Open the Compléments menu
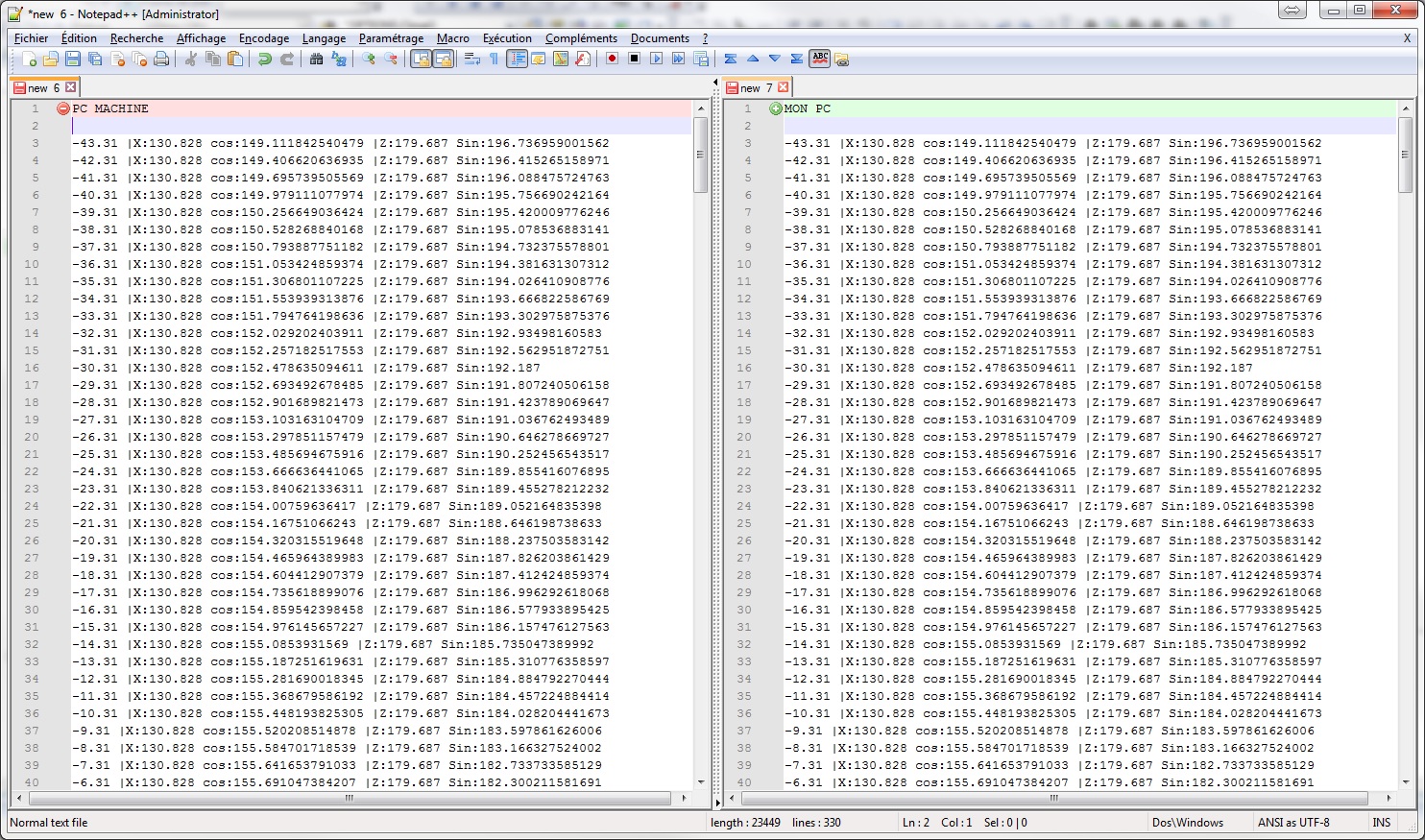The image size is (1425, 840). coord(581,38)
